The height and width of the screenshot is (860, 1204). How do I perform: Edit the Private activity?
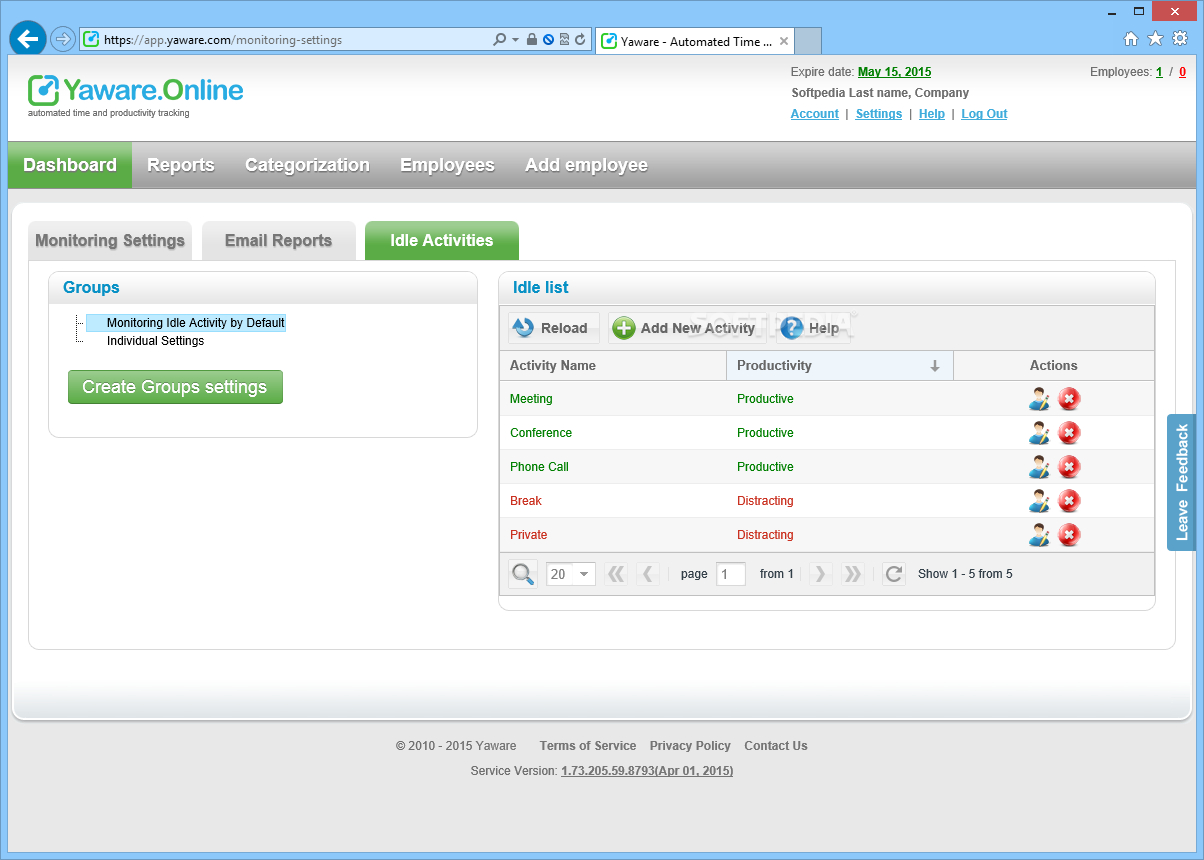(1039, 535)
